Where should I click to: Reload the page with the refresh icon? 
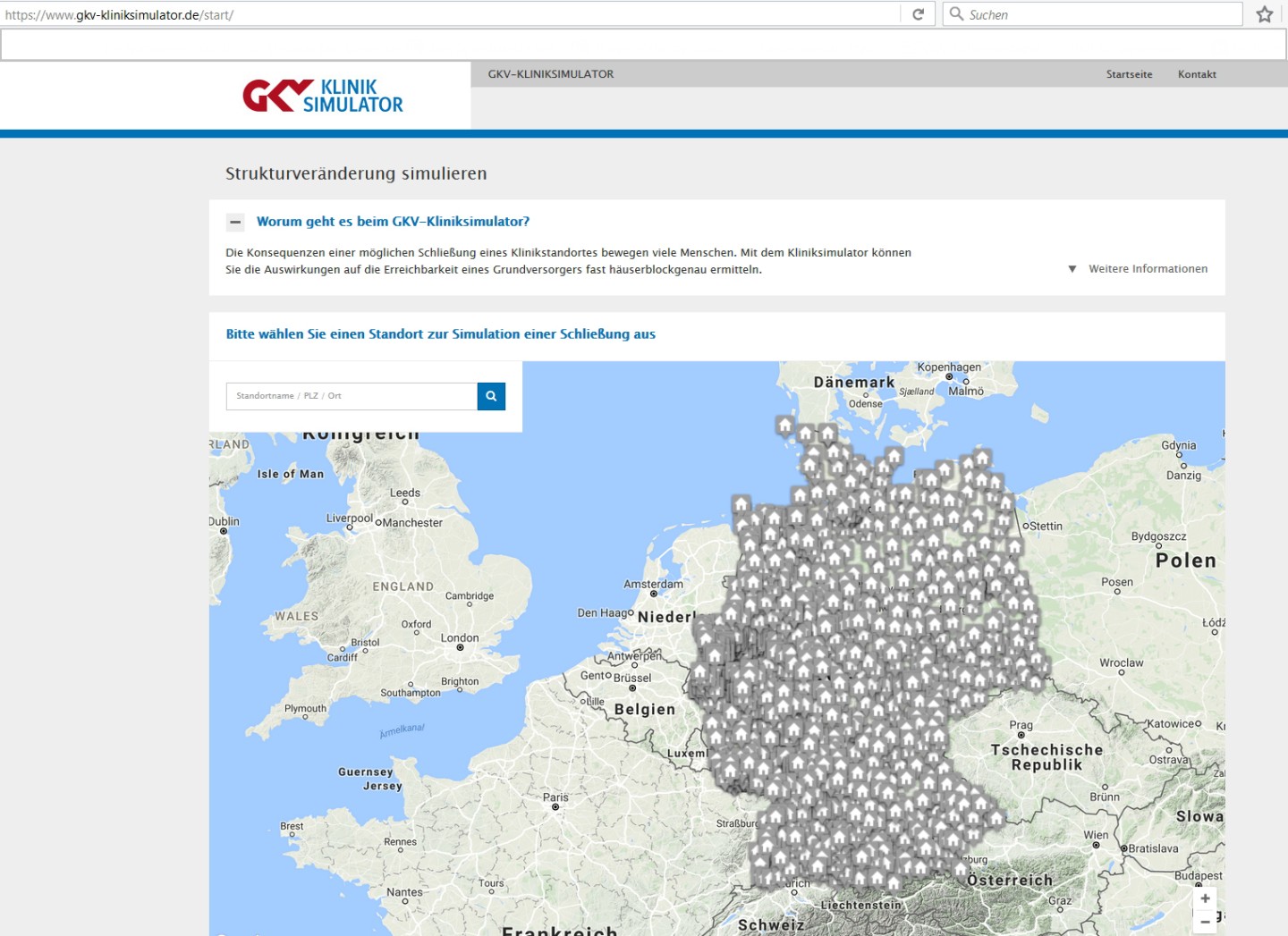[x=918, y=14]
